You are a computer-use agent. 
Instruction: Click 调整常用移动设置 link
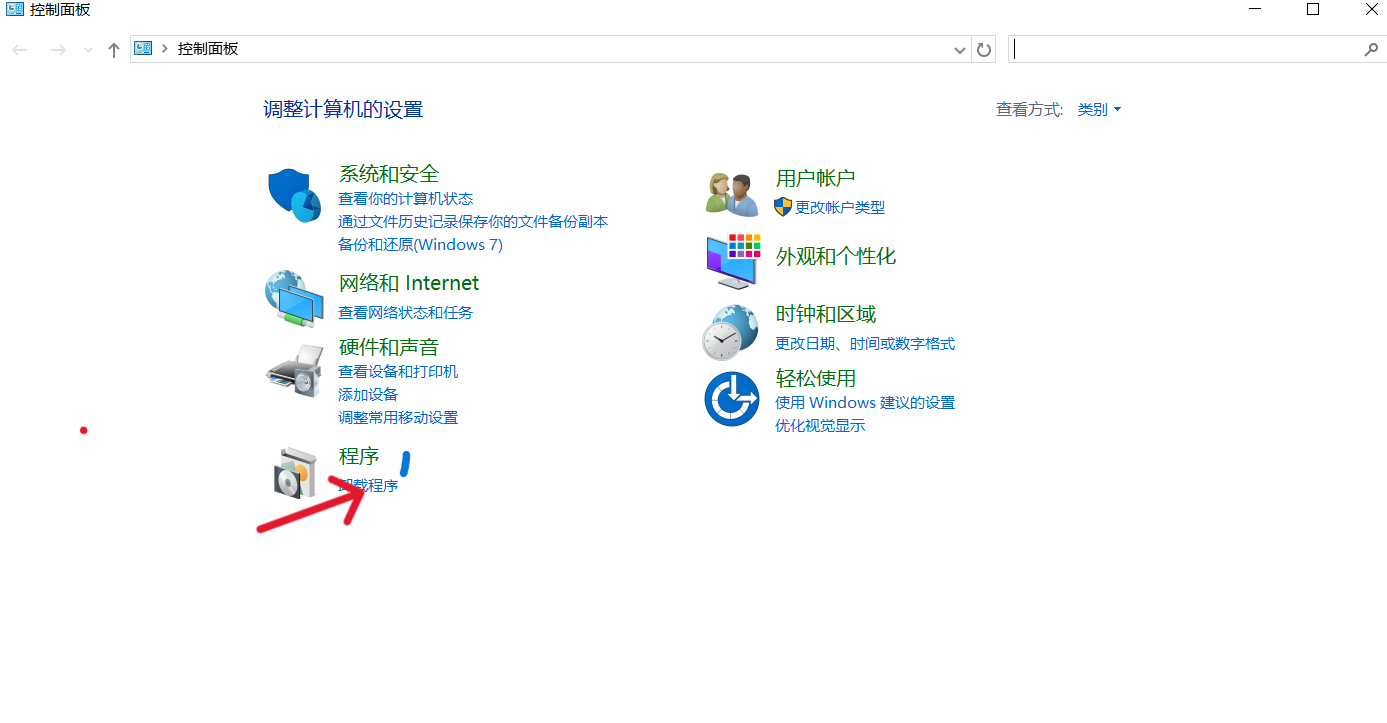[x=398, y=418]
